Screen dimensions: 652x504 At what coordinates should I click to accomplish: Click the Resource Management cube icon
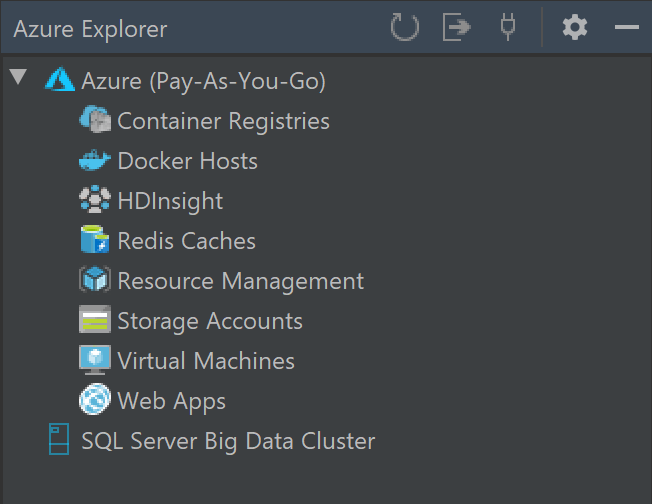(95, 279)
